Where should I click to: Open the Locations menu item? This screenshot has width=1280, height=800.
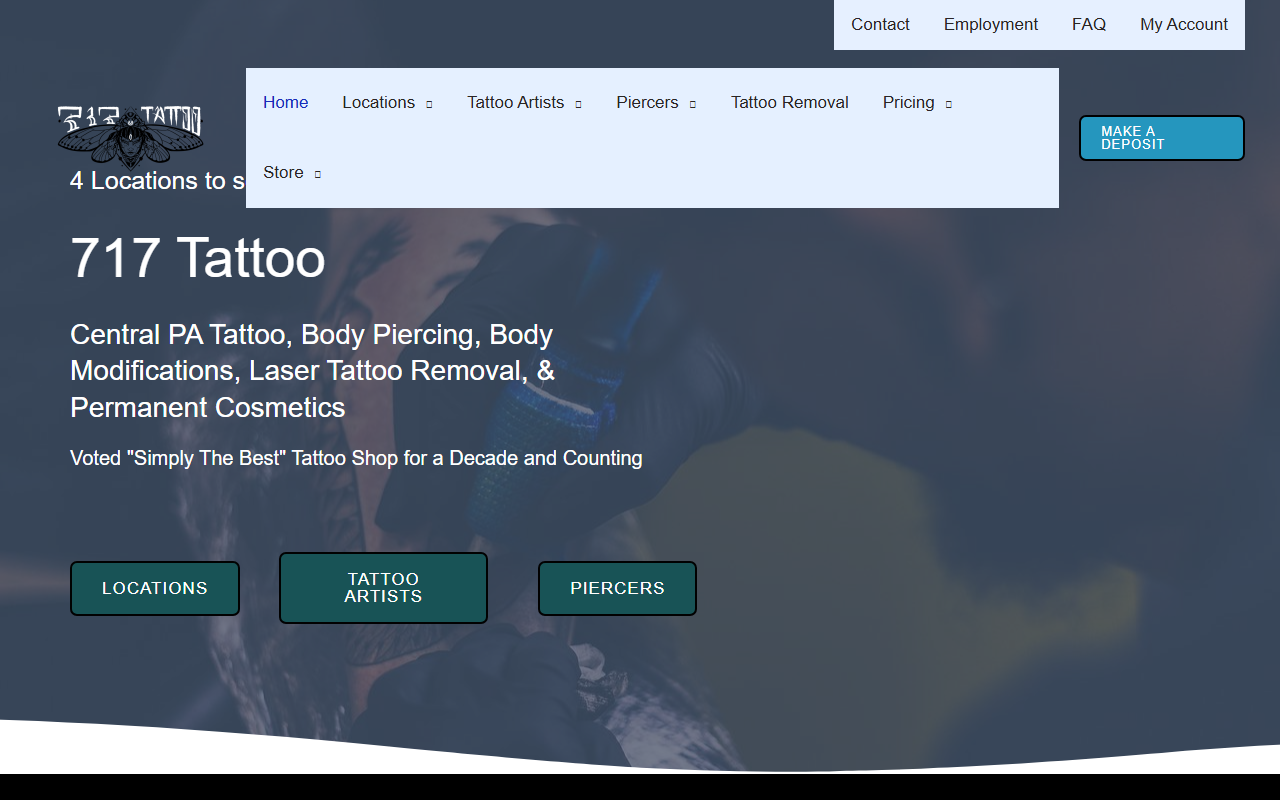pyautogui.click(x=378, y=103)
